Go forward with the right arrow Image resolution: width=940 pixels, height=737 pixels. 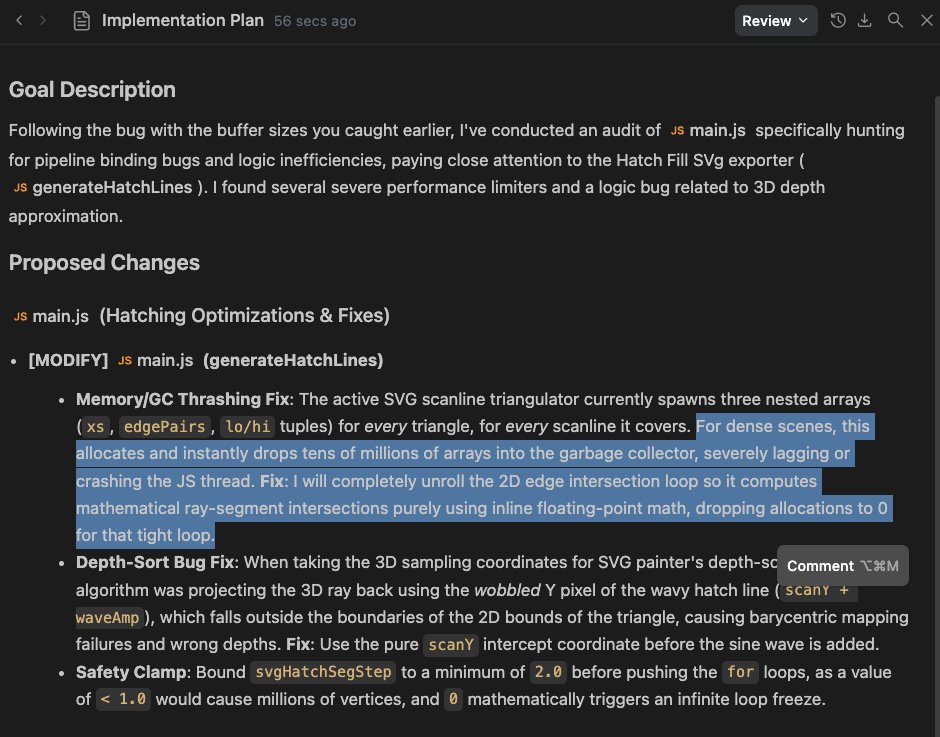point(43,20)
